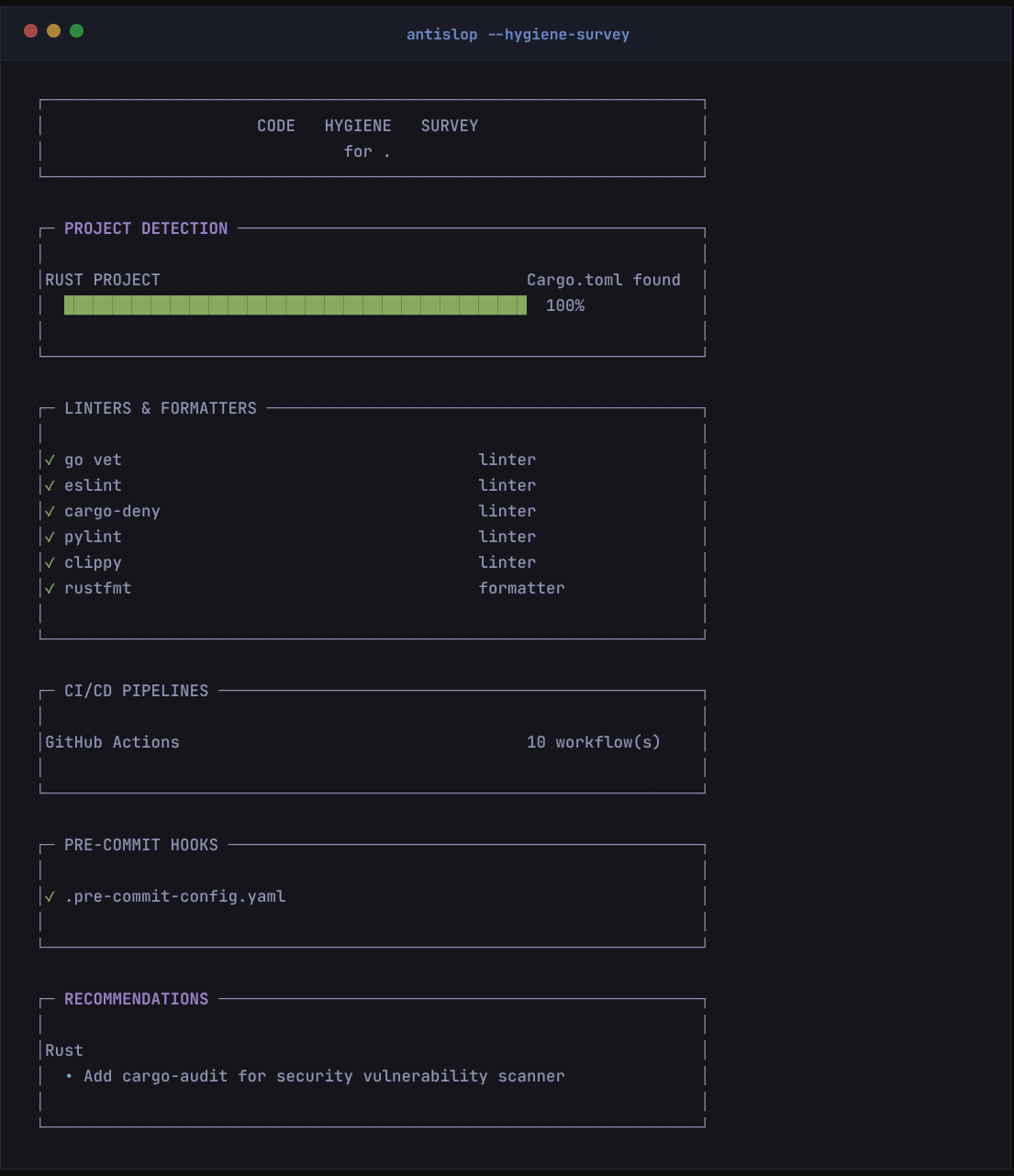Click the yellow minimize window button
This screenshot has height=1176, width=1014.
(x=53, y=30)
